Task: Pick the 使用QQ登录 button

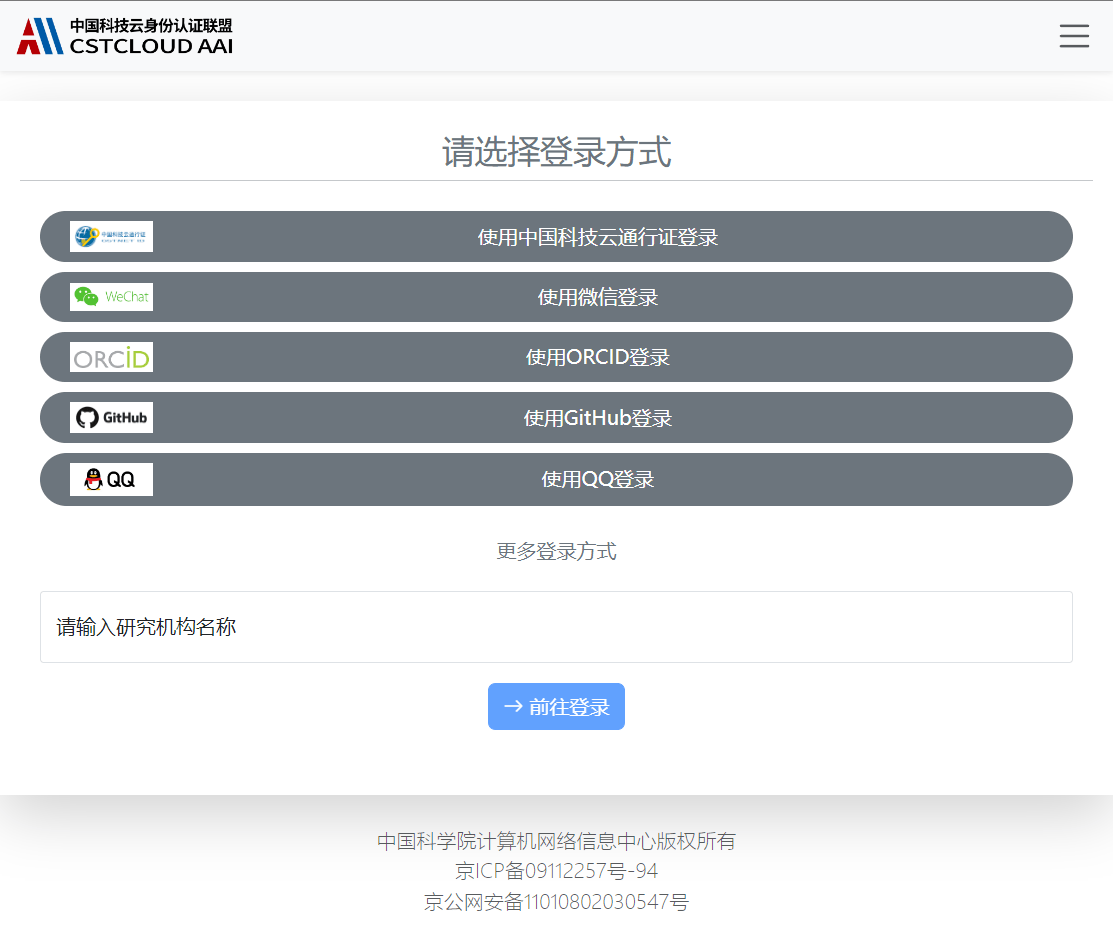Action: 597,479
